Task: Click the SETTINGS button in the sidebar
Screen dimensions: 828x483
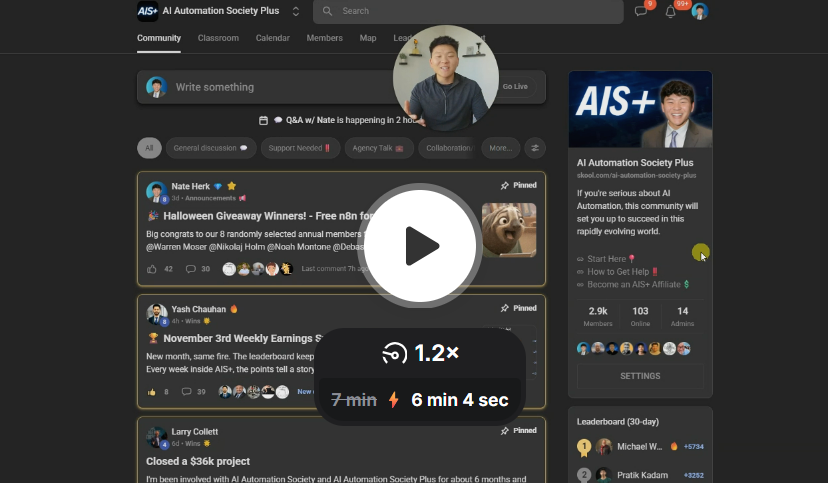Action: pos(640,376)
